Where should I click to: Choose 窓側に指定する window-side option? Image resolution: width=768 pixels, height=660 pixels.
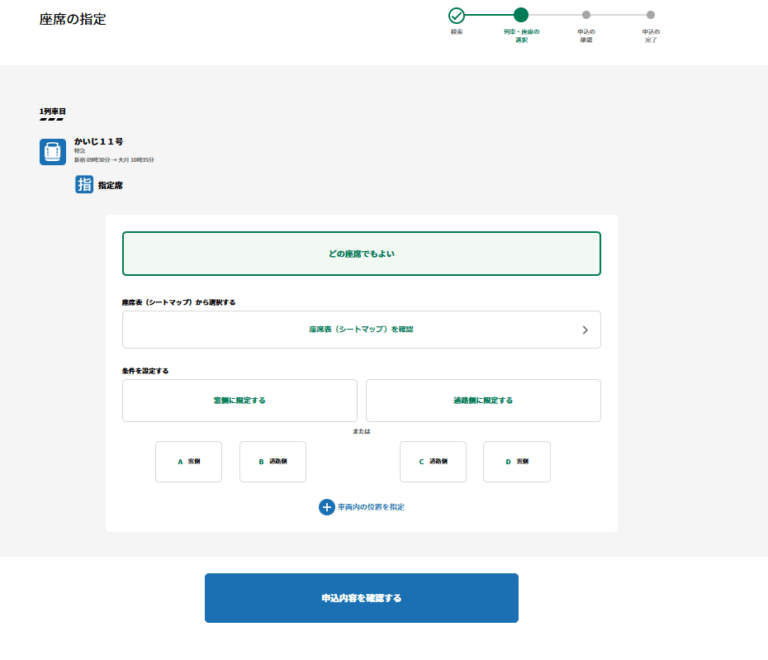[239, 400]
